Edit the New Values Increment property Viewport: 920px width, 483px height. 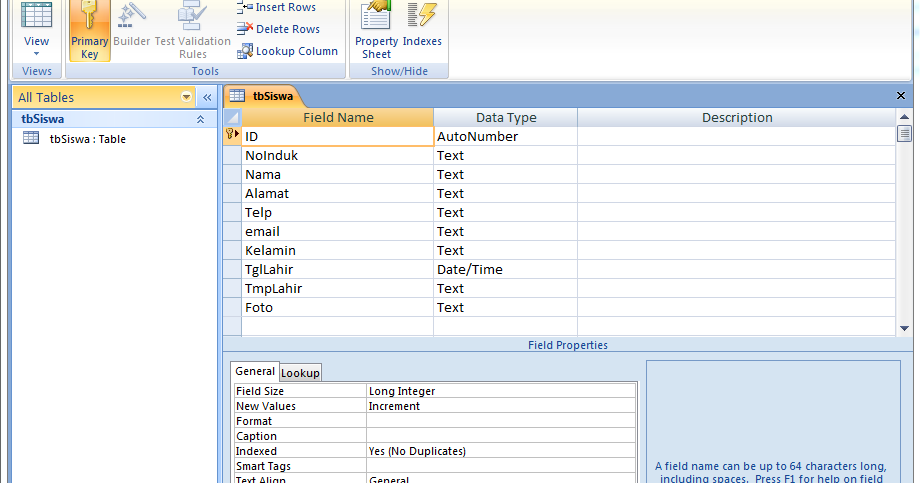501,406
